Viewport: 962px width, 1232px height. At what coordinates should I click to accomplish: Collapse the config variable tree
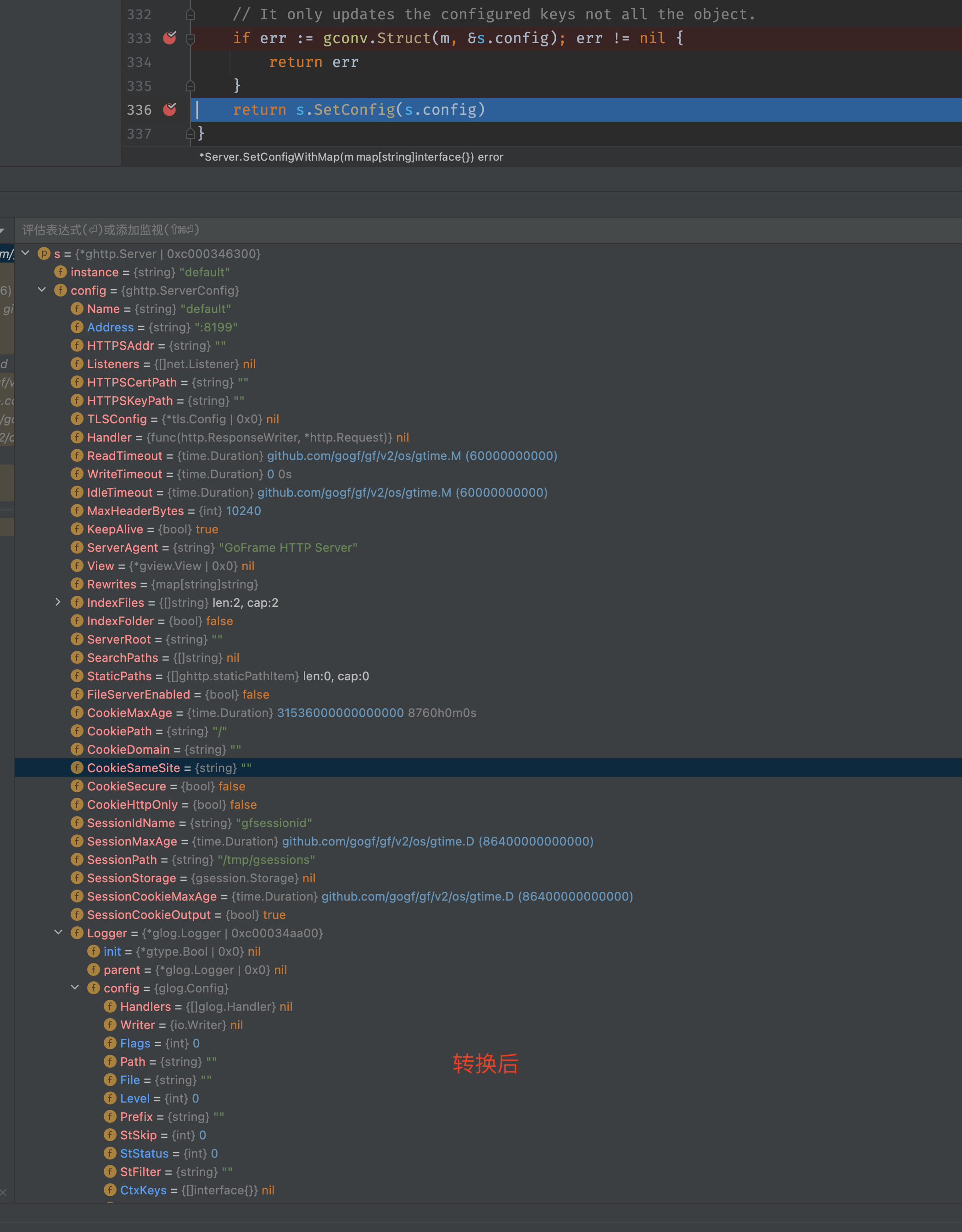(41, 290)
